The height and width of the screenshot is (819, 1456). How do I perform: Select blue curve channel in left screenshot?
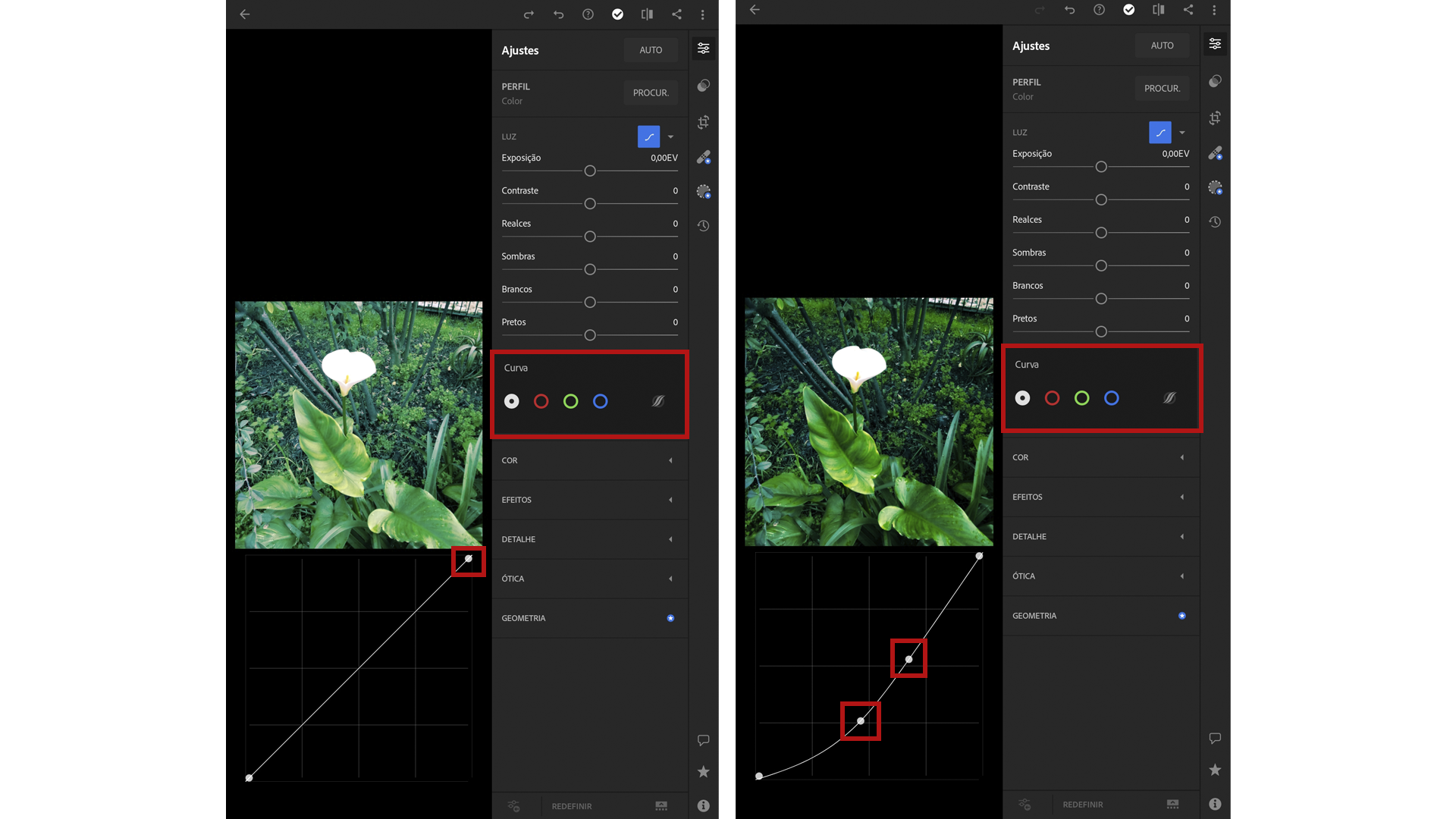pyautogui.click(x=601, y=401)
